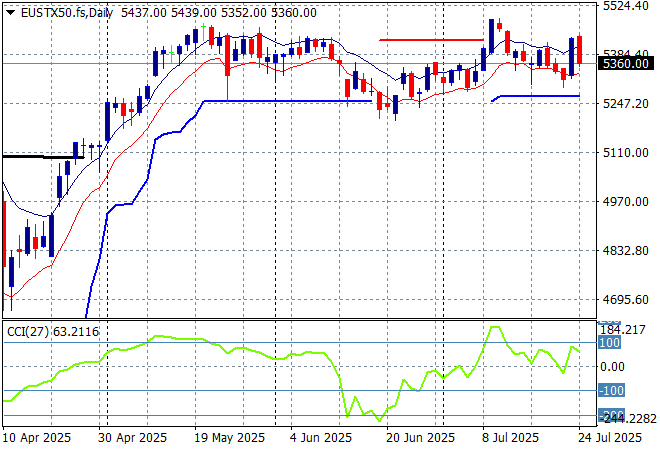The image size is (660, 450).
Task: Select the red horizontal resistance line
Action: point(431,40)
